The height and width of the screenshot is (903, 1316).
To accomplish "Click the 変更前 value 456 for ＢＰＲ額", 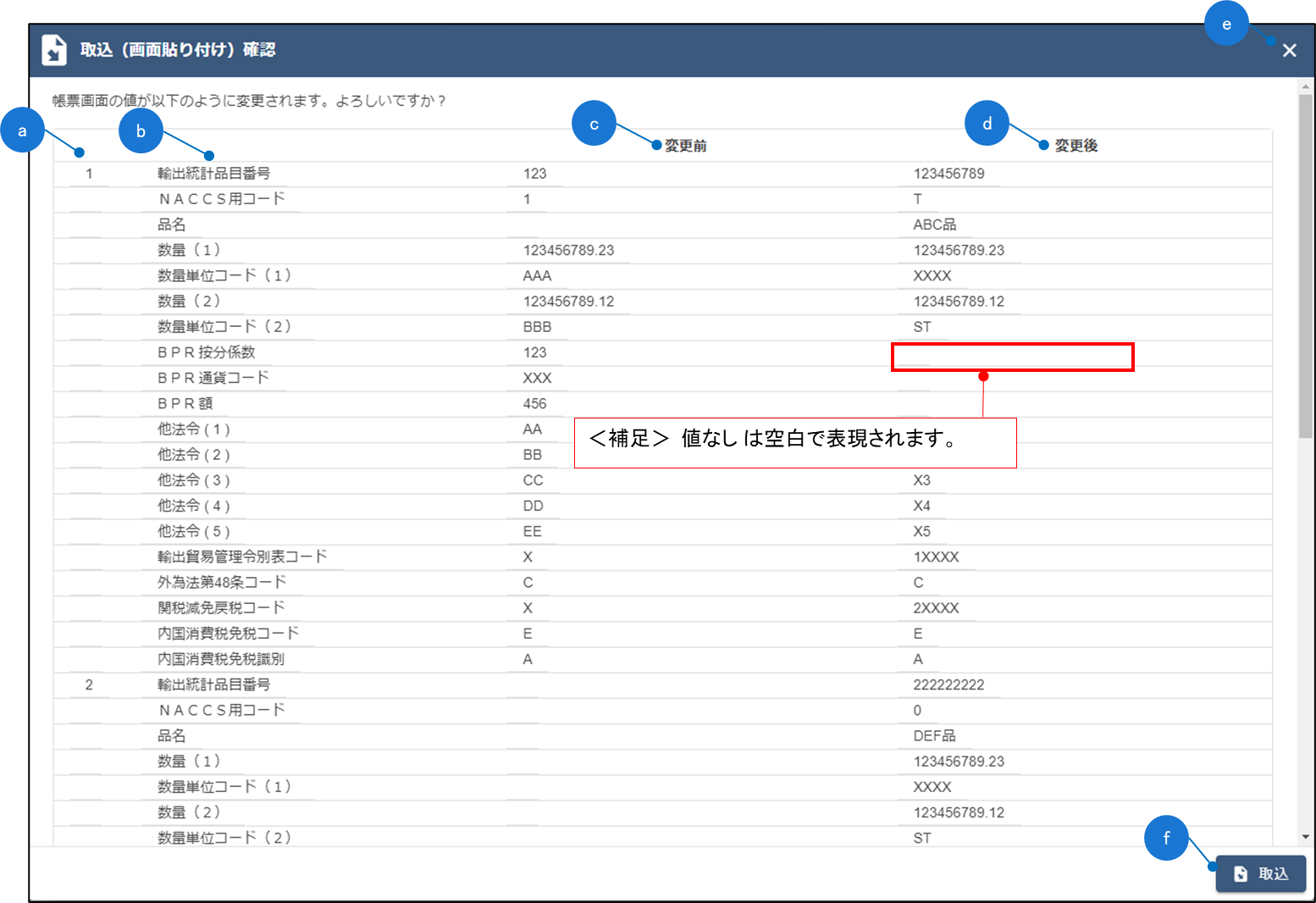I will click(x=534, y=404).
